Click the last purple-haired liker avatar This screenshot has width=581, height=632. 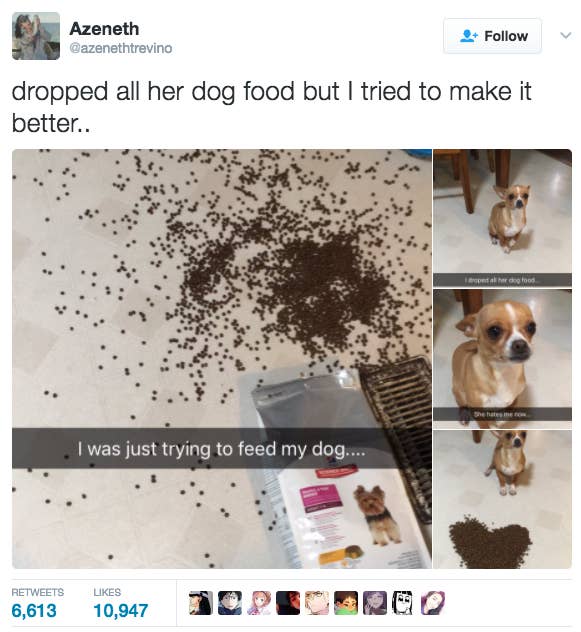(433, 603)
